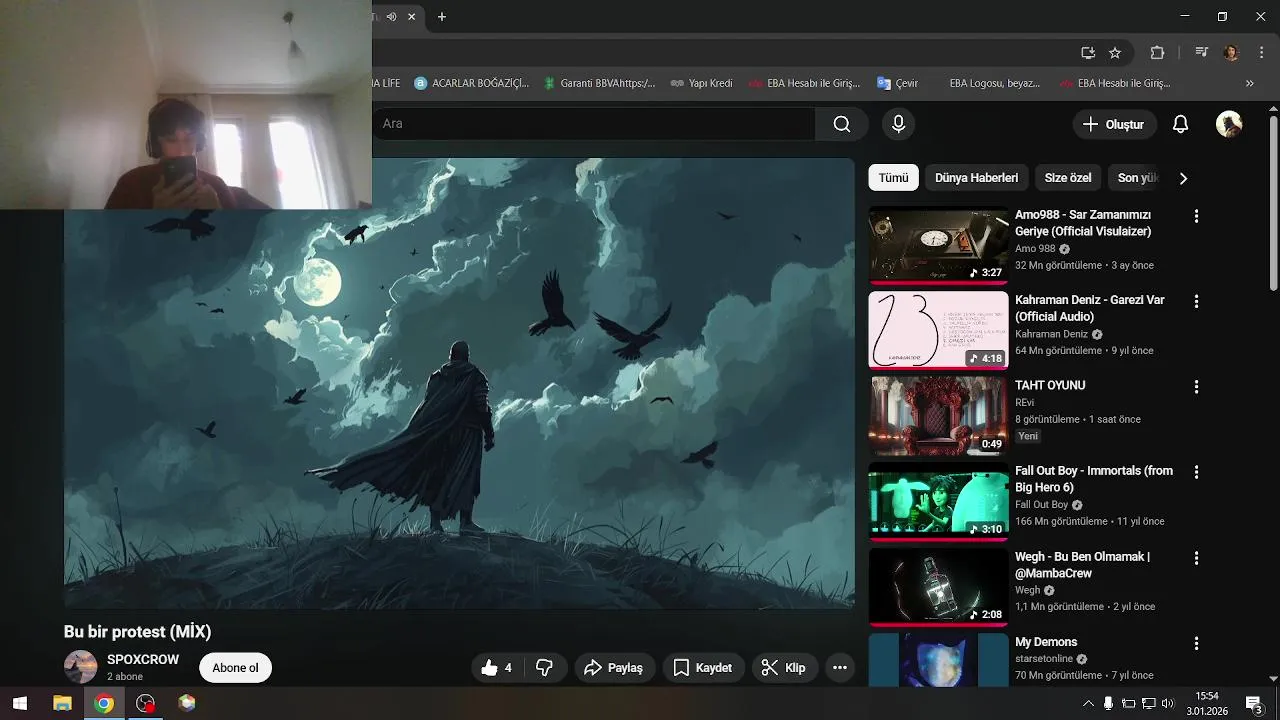Open options for Kahraman Deniz video
The height and width of the screenshot is (720, 1280).
(1196, 301)
